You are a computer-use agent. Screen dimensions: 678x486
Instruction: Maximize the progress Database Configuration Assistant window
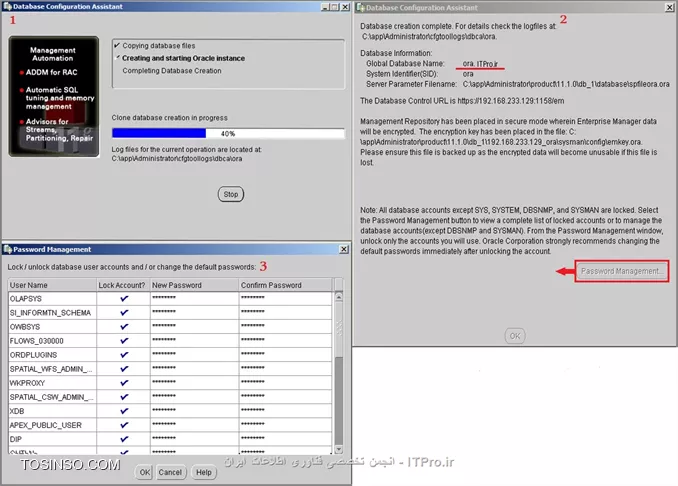[x=335, y=7]
